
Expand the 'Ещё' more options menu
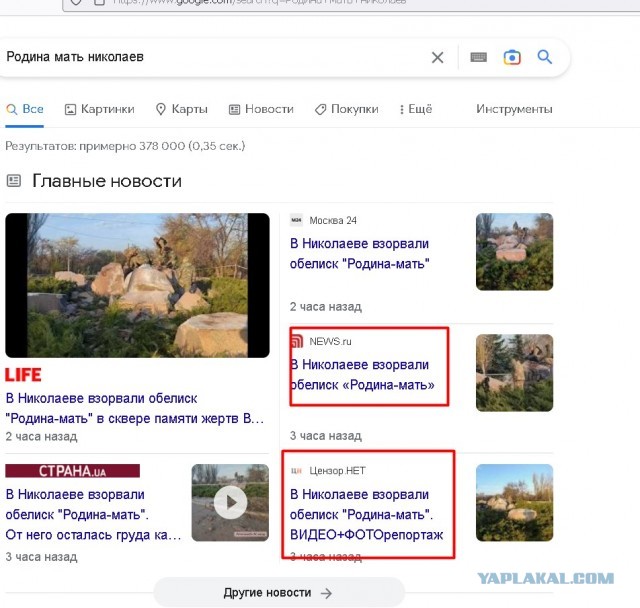pyautogui.click(x=416, y=109)
